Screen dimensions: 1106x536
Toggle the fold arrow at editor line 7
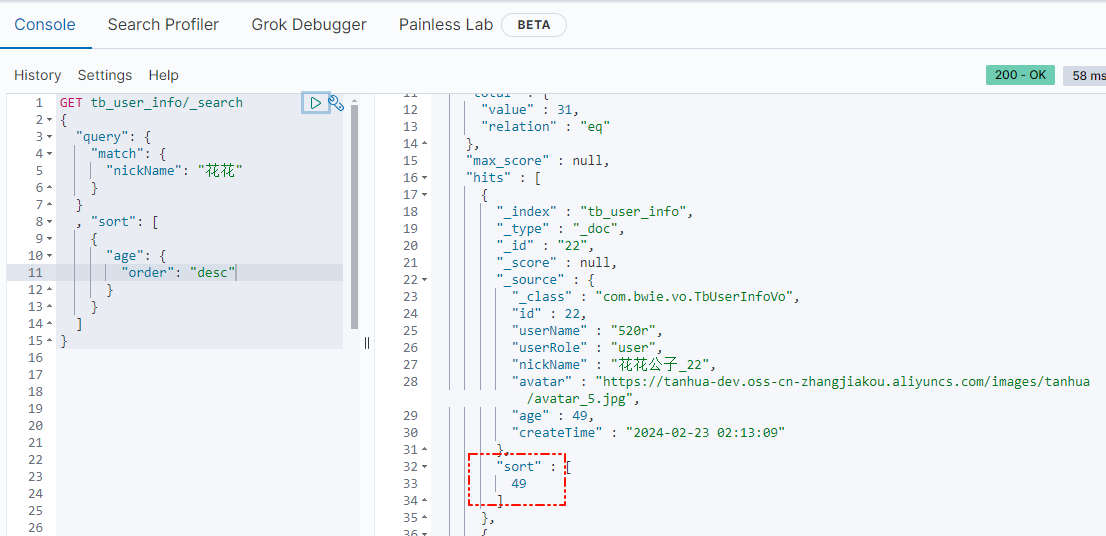click(49, 205)
